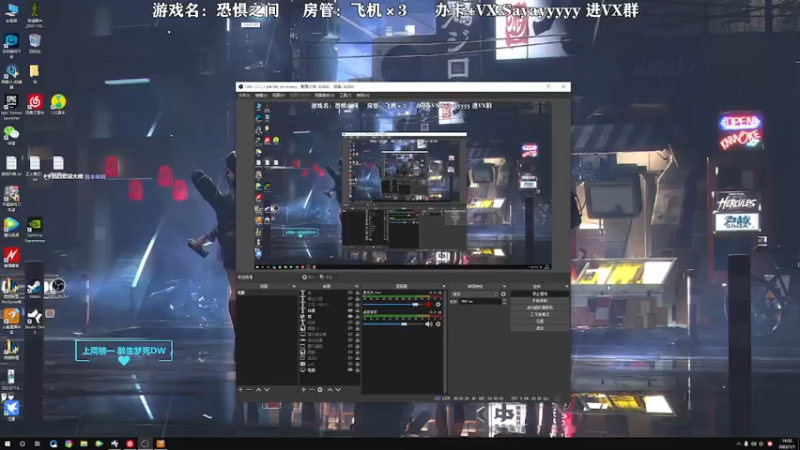Viewport: 800px width, 450px height.
Task: Open source properties gear in Sources footer
Action: coord(320,389)
